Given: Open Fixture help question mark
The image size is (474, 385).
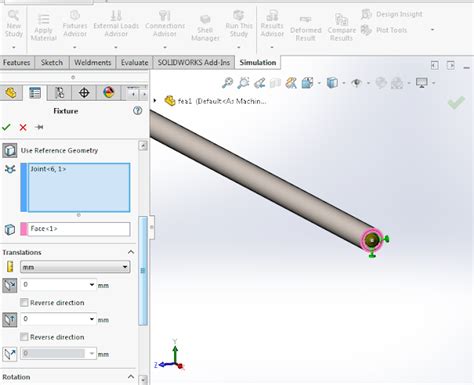Looking at the screenshot, I should [137, 111].
